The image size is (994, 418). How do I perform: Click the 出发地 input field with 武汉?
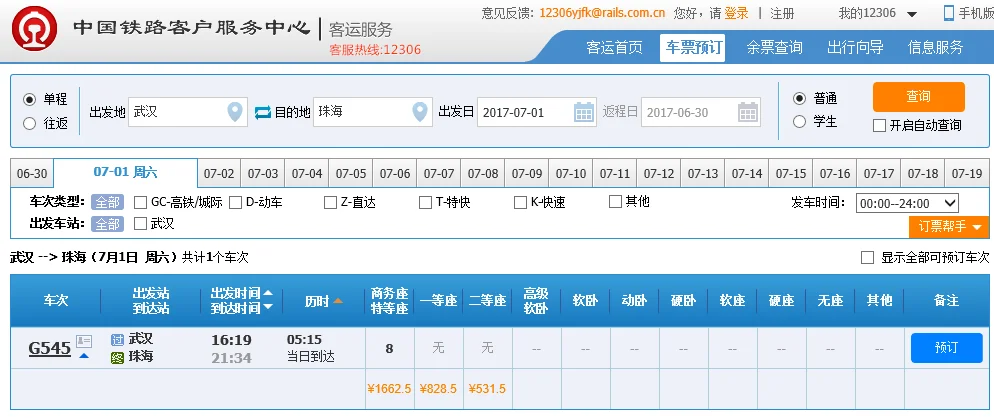pyautogui.click(x=188, y=112)
